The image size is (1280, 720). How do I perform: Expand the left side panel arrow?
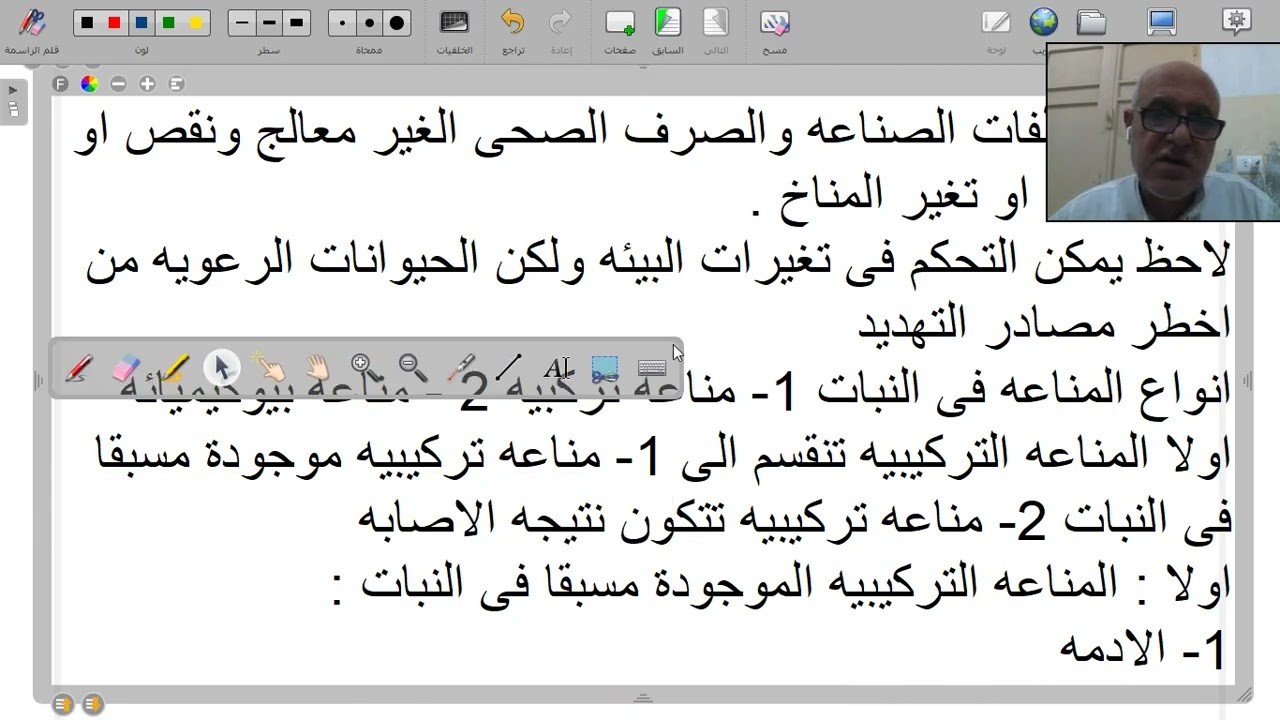(12, 91)
